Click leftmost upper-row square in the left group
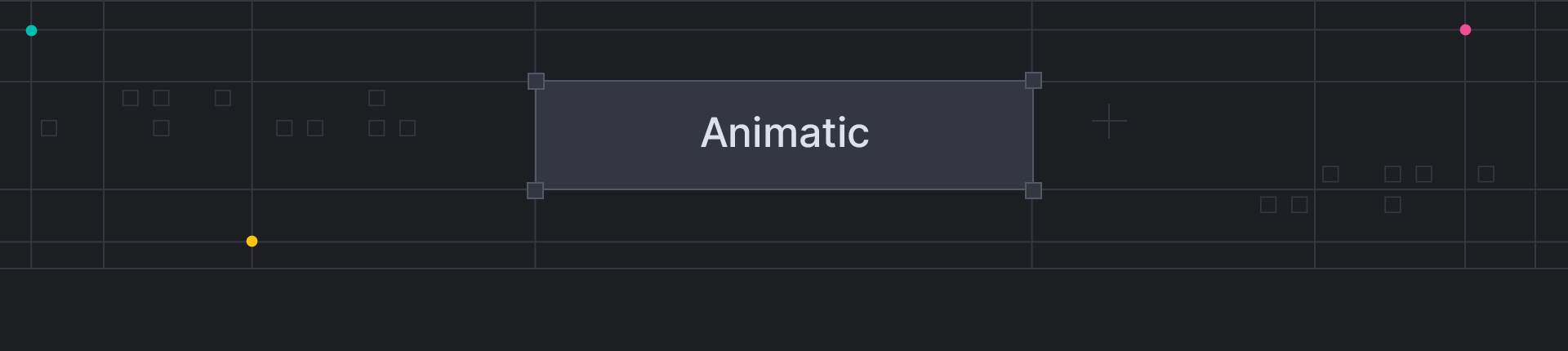Screen dimensions: 1568x351 click(131, 98)
